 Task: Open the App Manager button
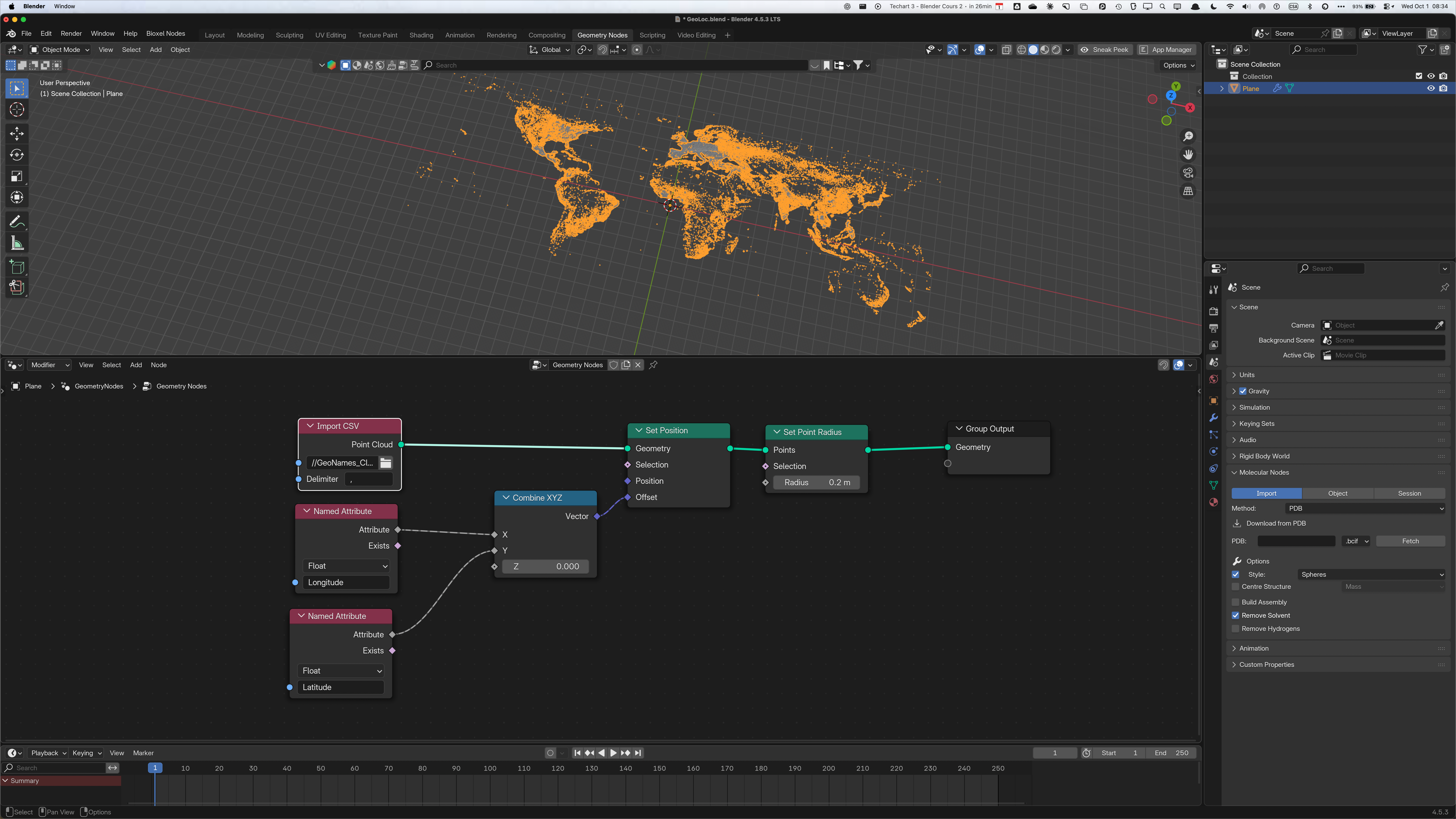pos(1167,50)
